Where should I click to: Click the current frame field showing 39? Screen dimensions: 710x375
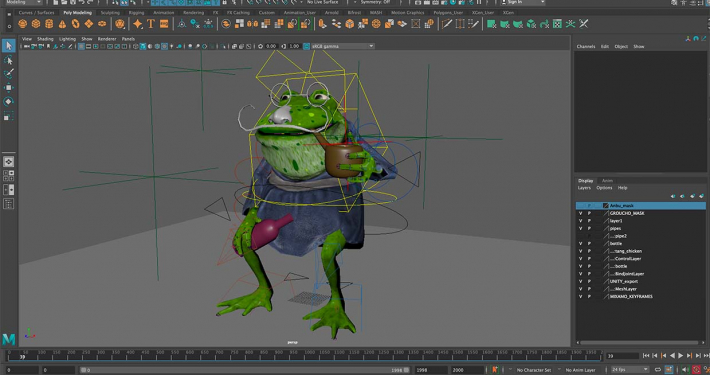[622, 356]
